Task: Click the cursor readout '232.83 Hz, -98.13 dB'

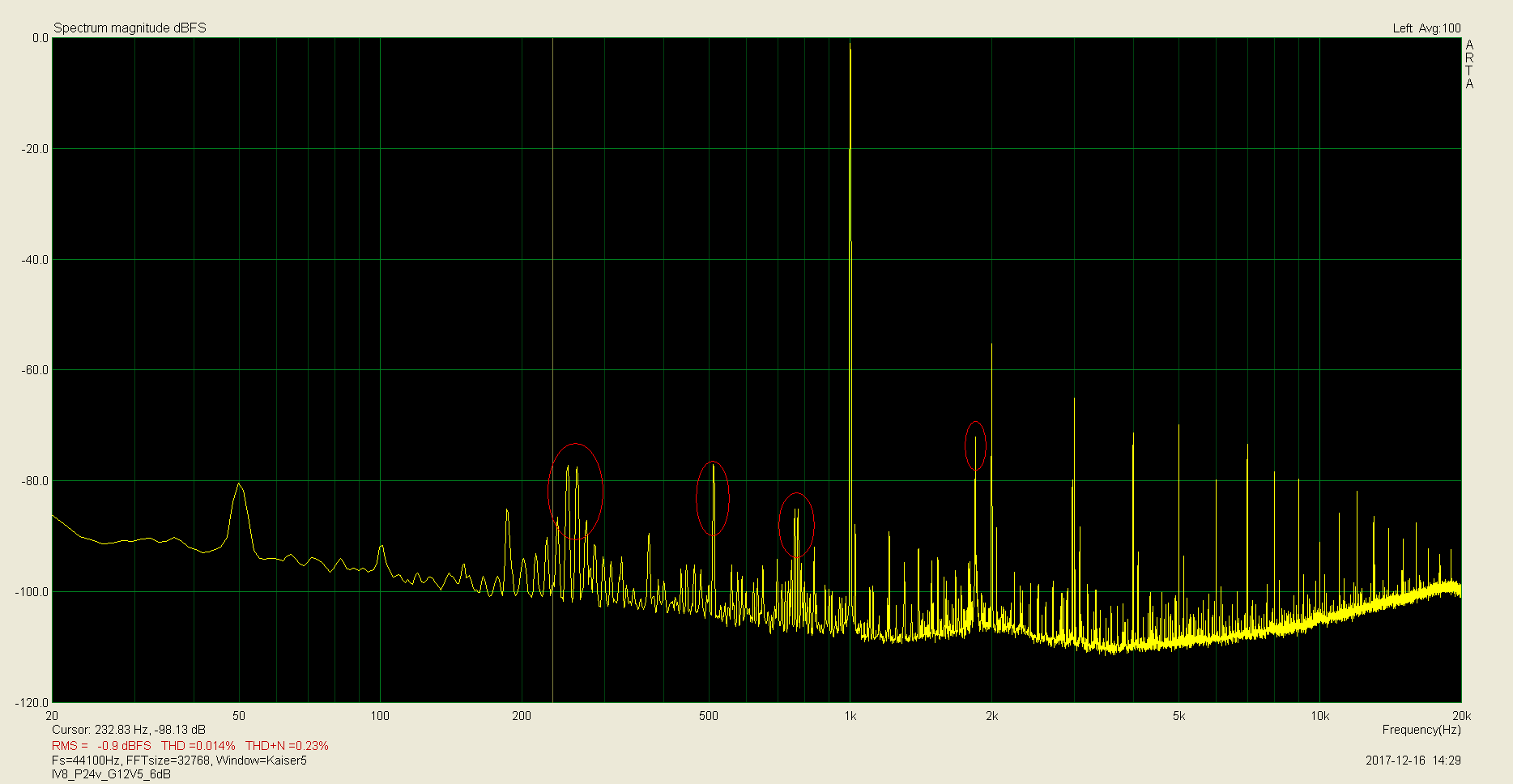Action: 150,730
